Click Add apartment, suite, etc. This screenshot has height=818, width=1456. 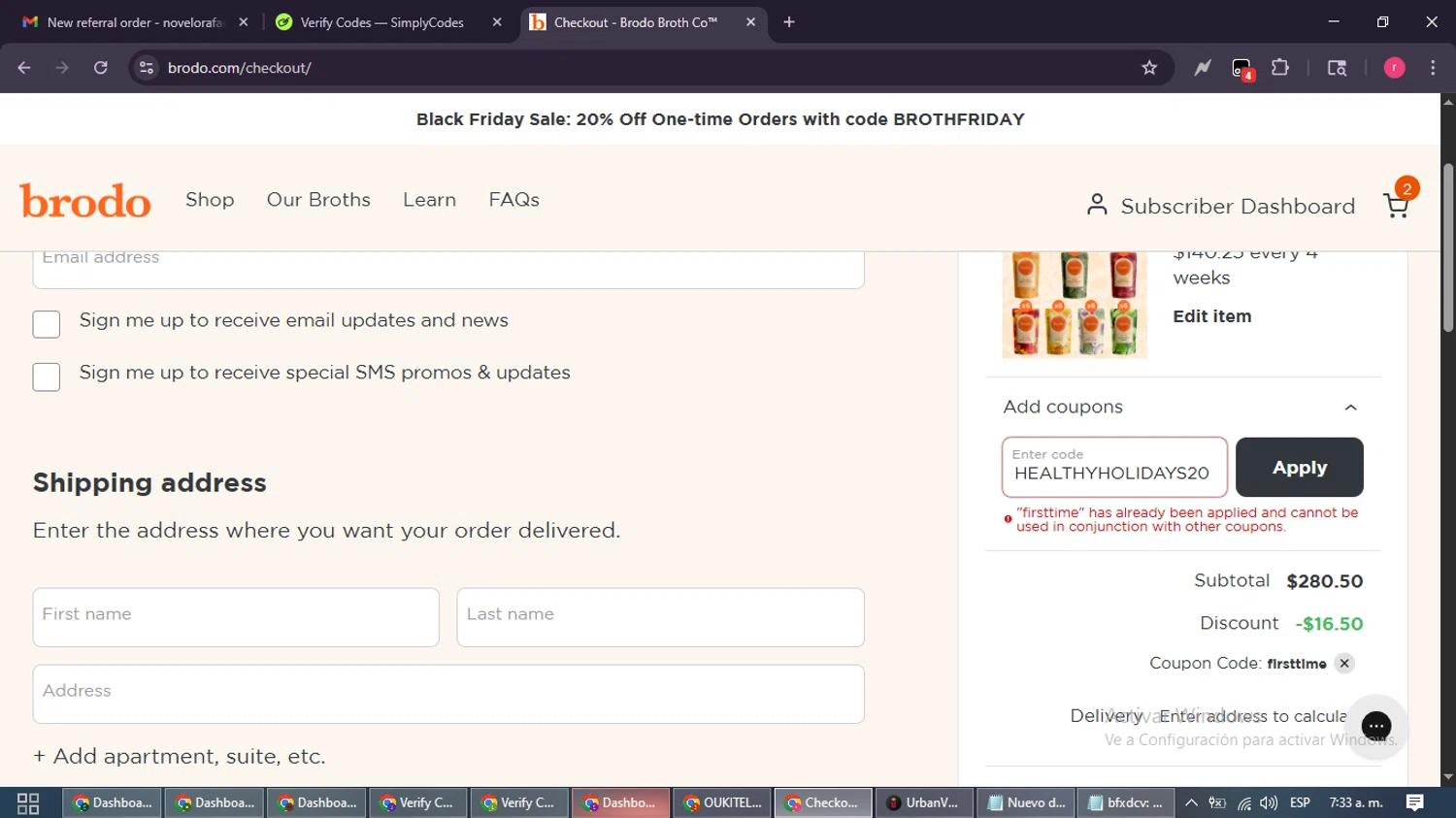tap(180, 757)
